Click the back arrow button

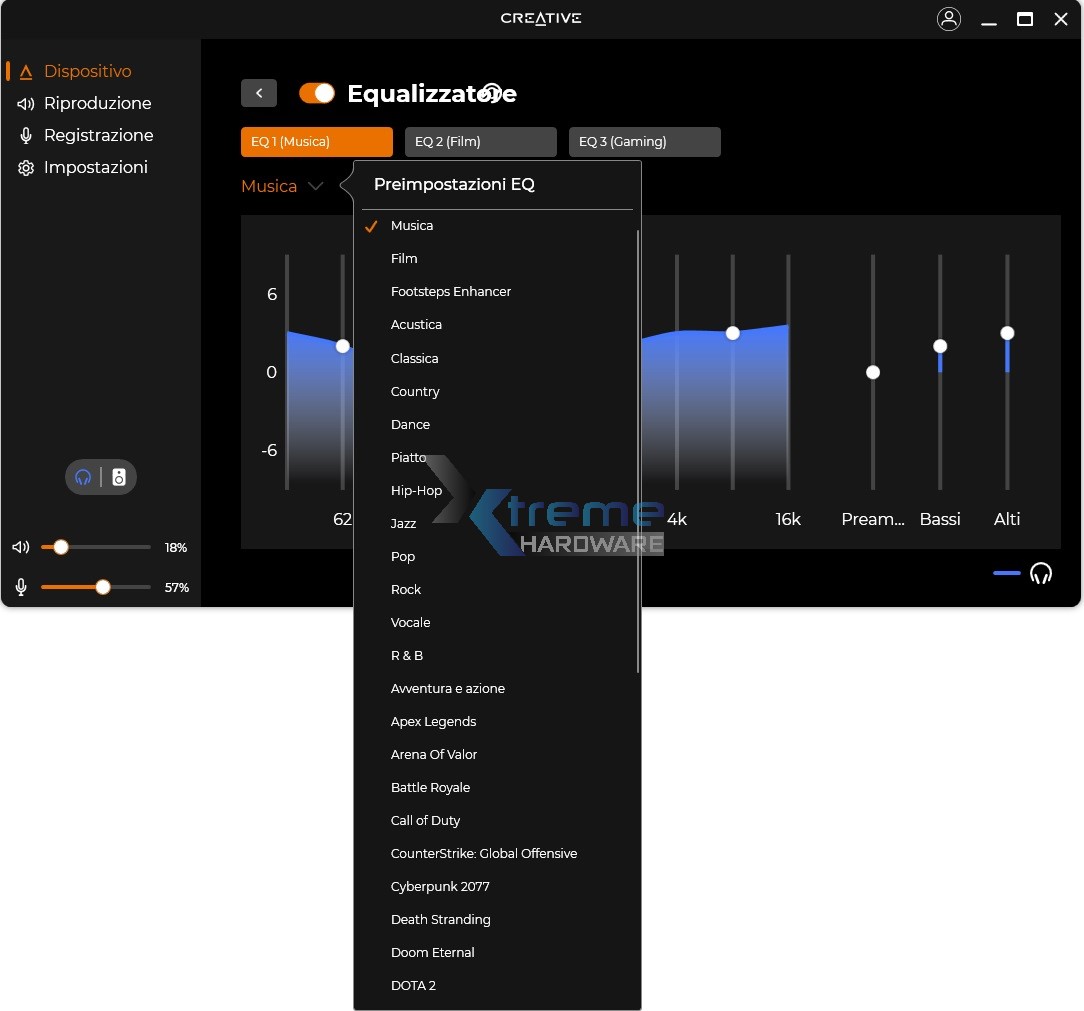[x=258, y=92]
